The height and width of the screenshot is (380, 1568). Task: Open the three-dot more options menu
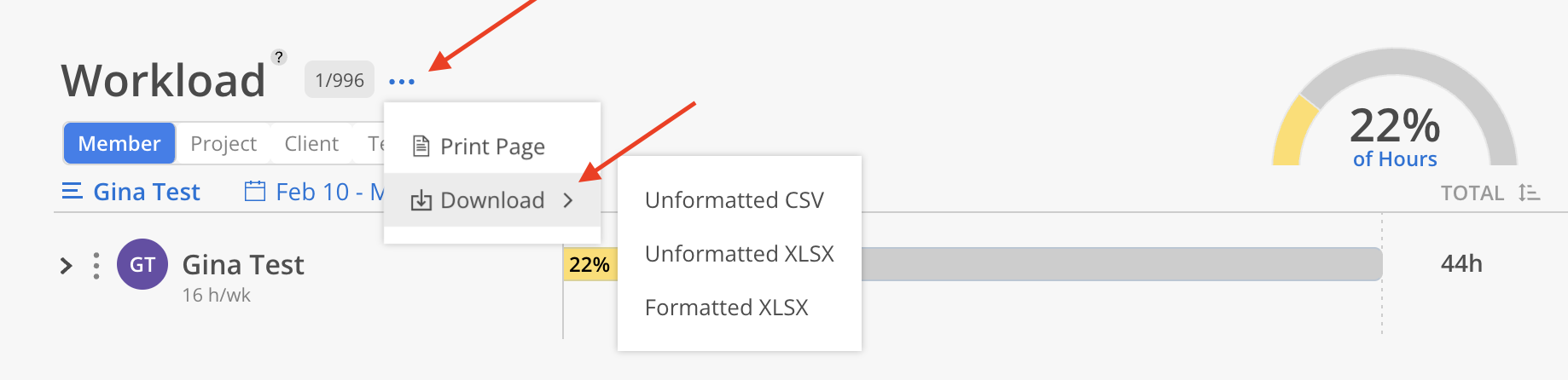click(401, 82)
